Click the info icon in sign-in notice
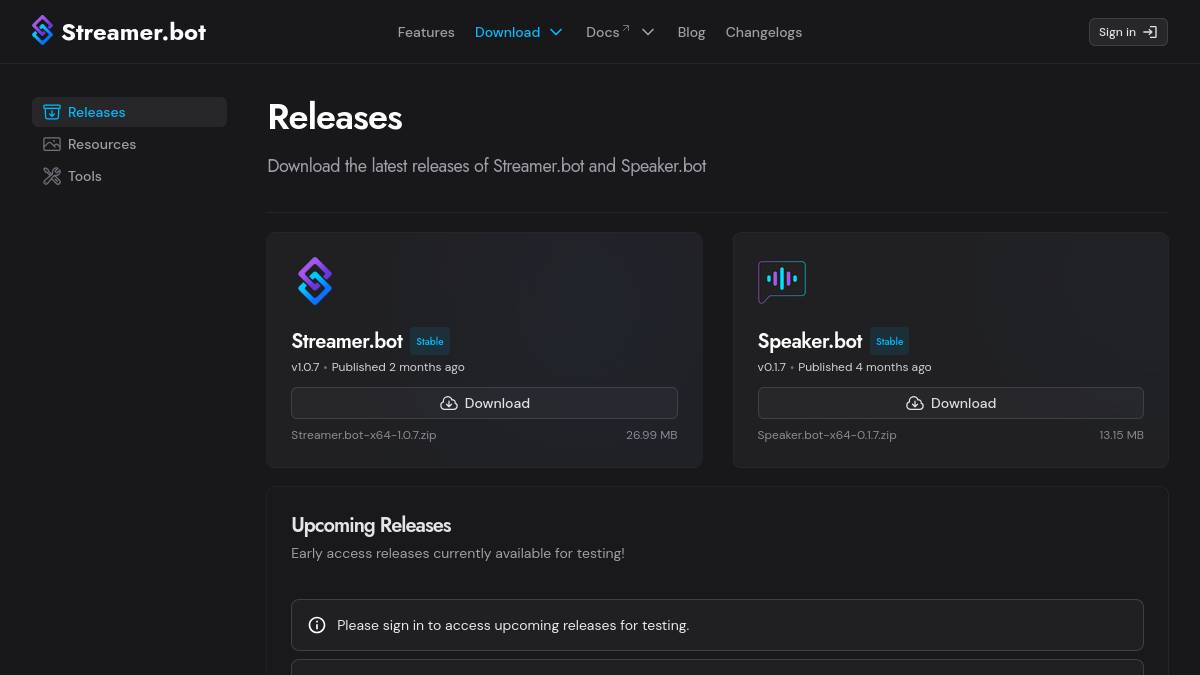1200x675 pixels. click(317, 625)
